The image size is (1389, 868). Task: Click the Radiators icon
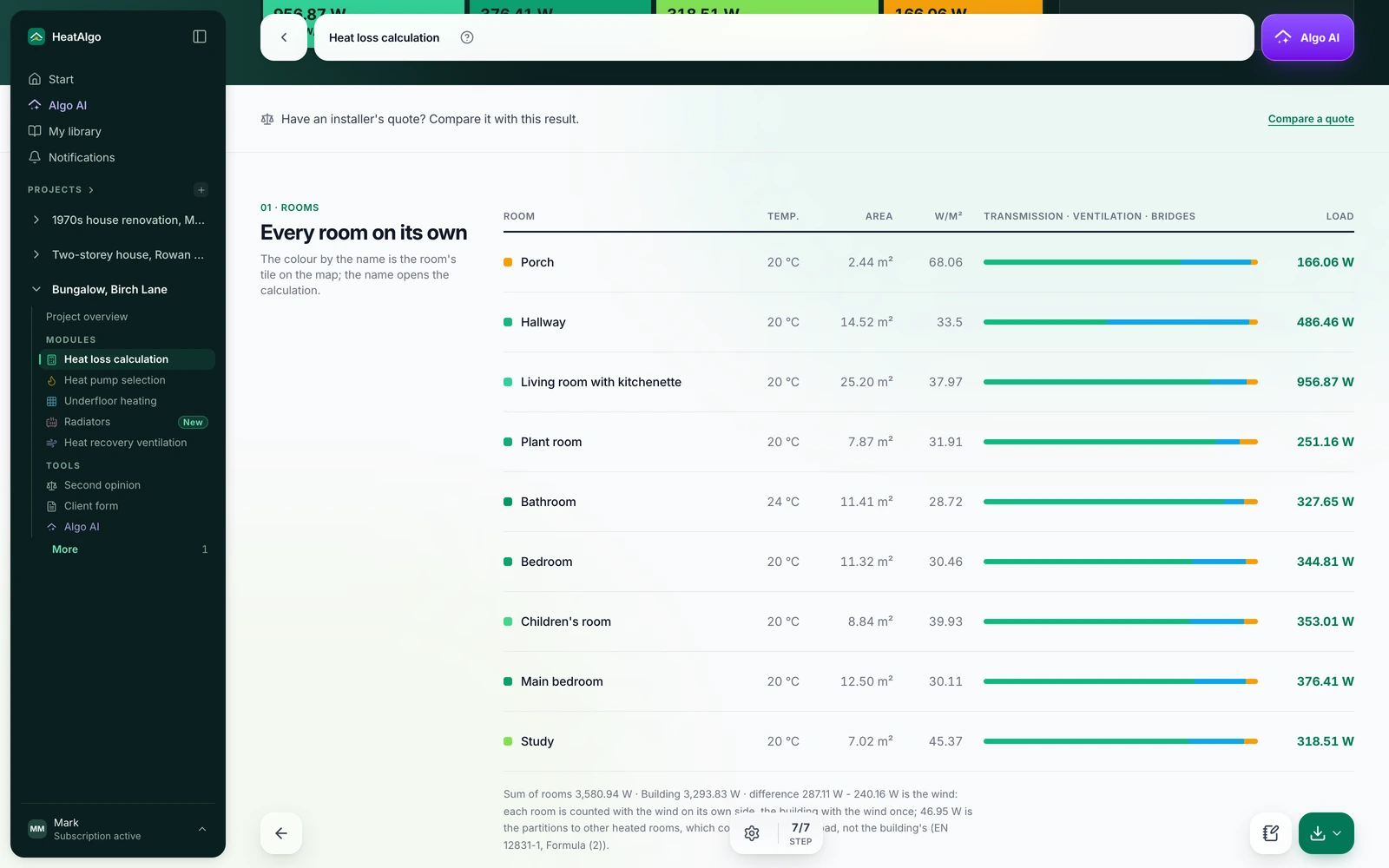point(51,422)
